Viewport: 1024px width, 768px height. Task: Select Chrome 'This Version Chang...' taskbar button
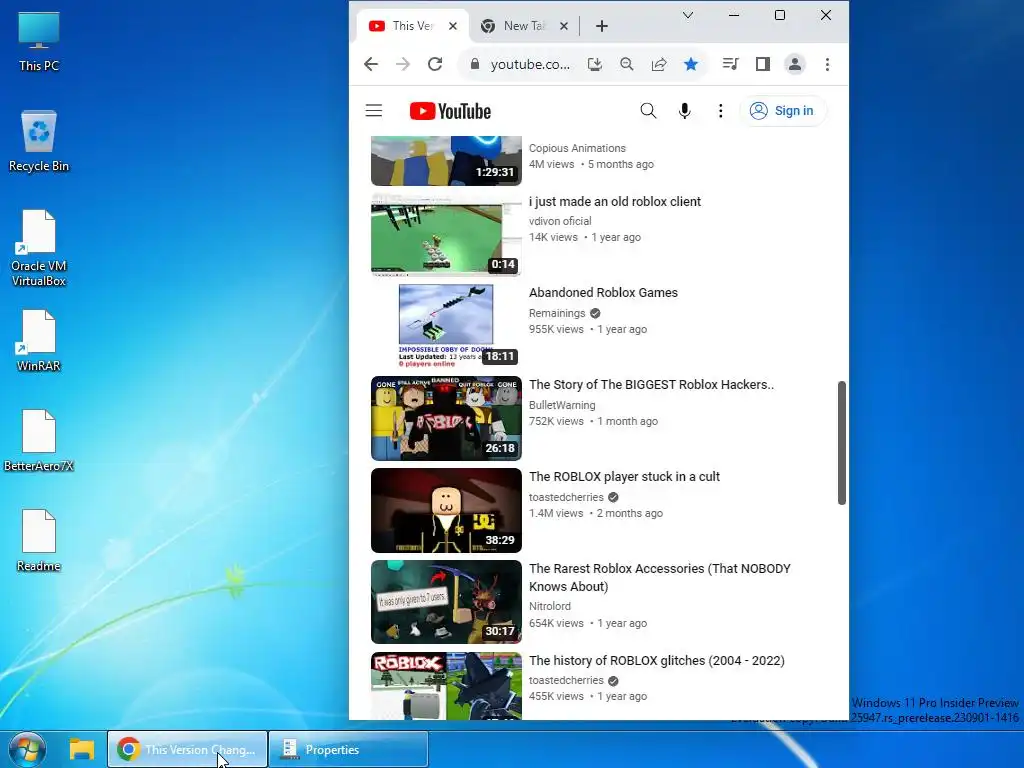187,750
